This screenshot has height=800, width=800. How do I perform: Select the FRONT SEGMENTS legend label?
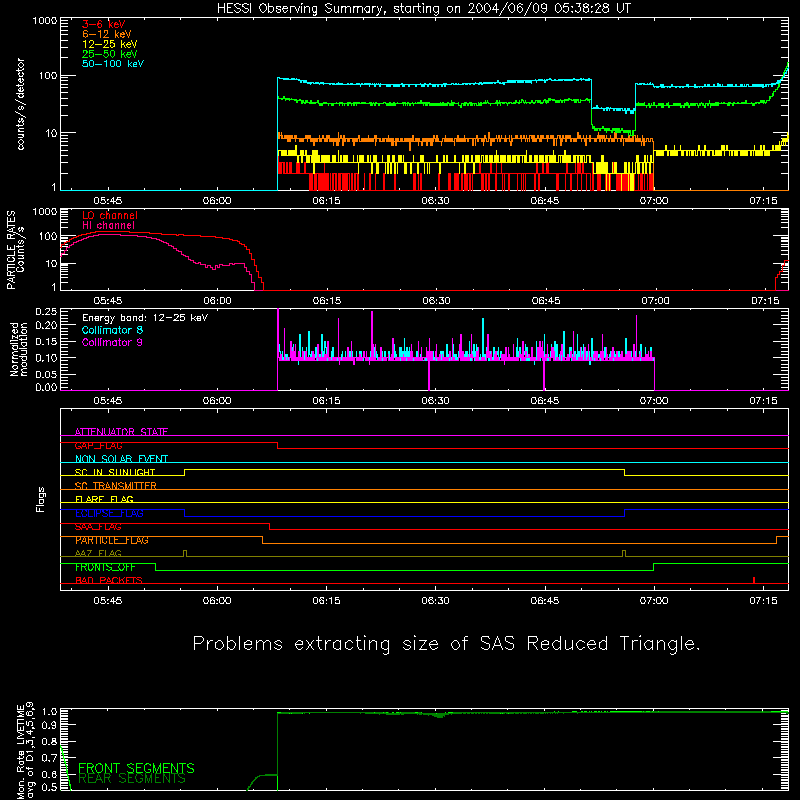coord(136,768)
